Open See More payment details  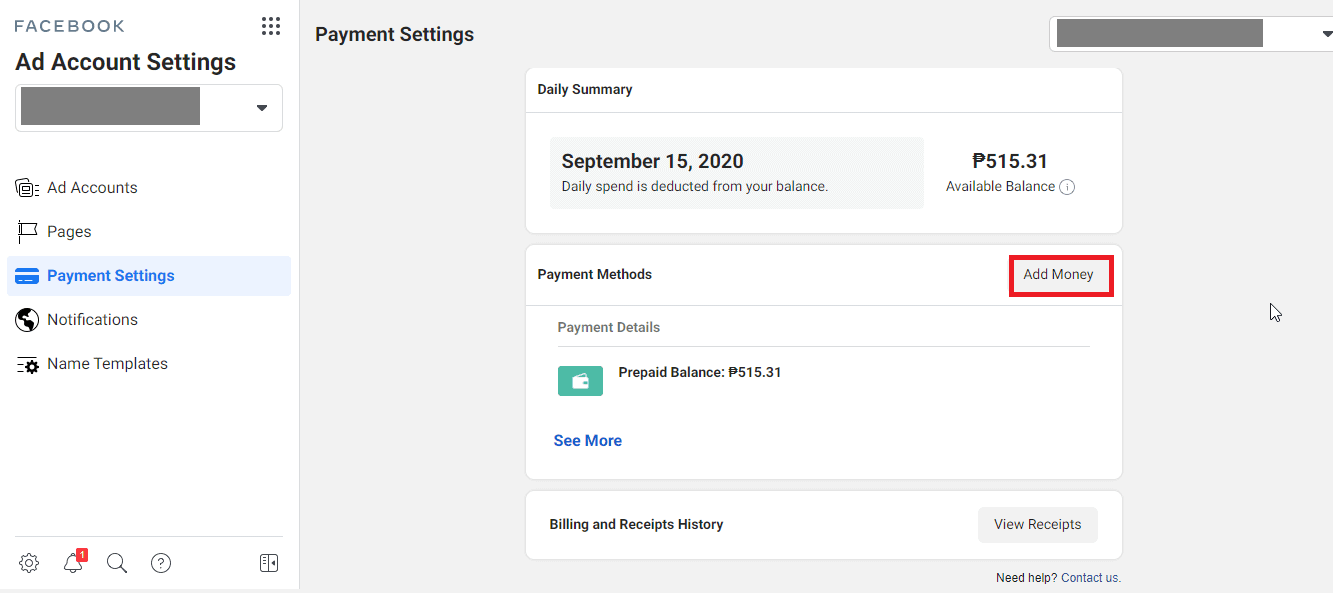coord(587,440)
